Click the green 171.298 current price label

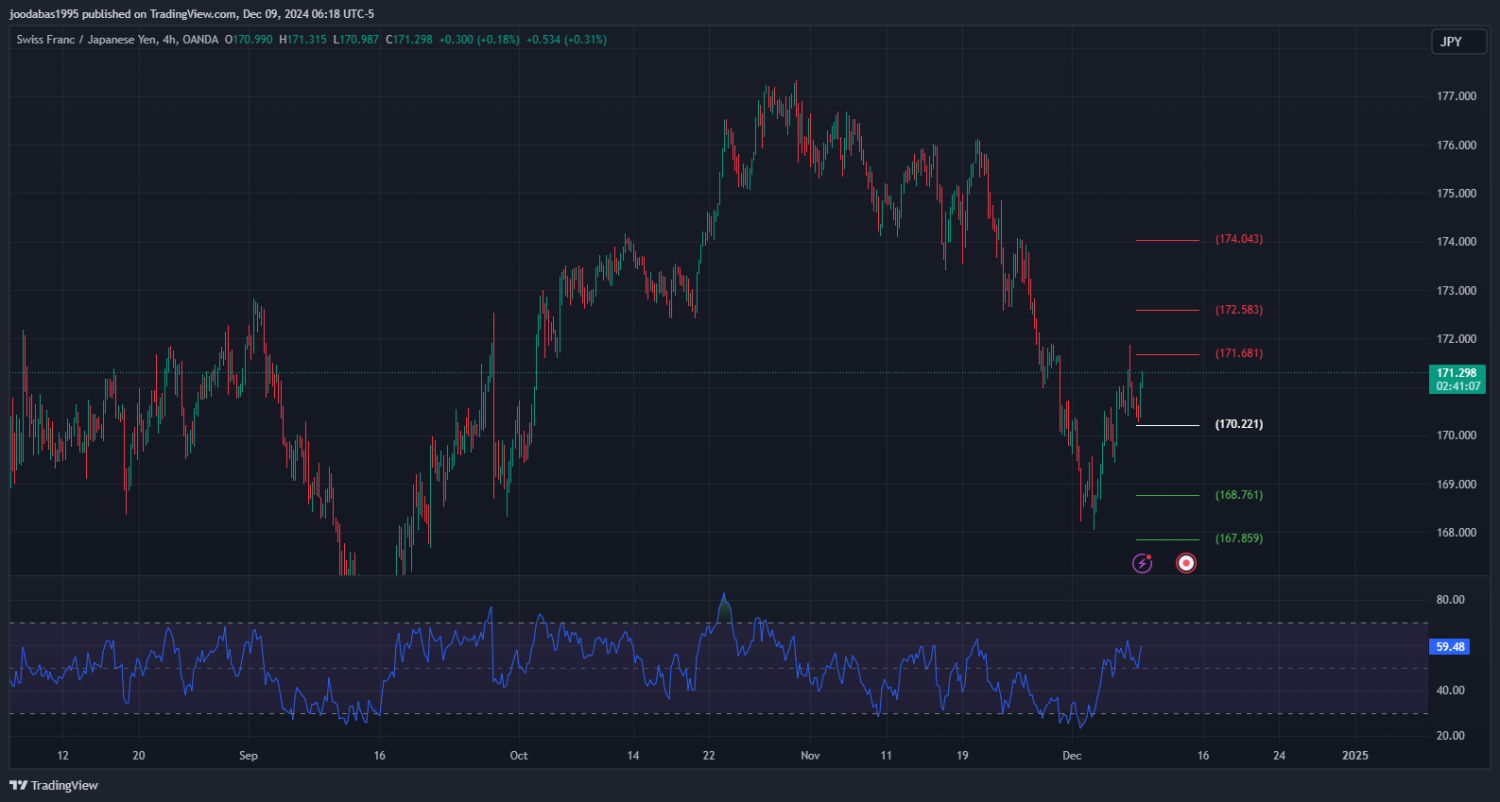click(x=1456, y=373)
